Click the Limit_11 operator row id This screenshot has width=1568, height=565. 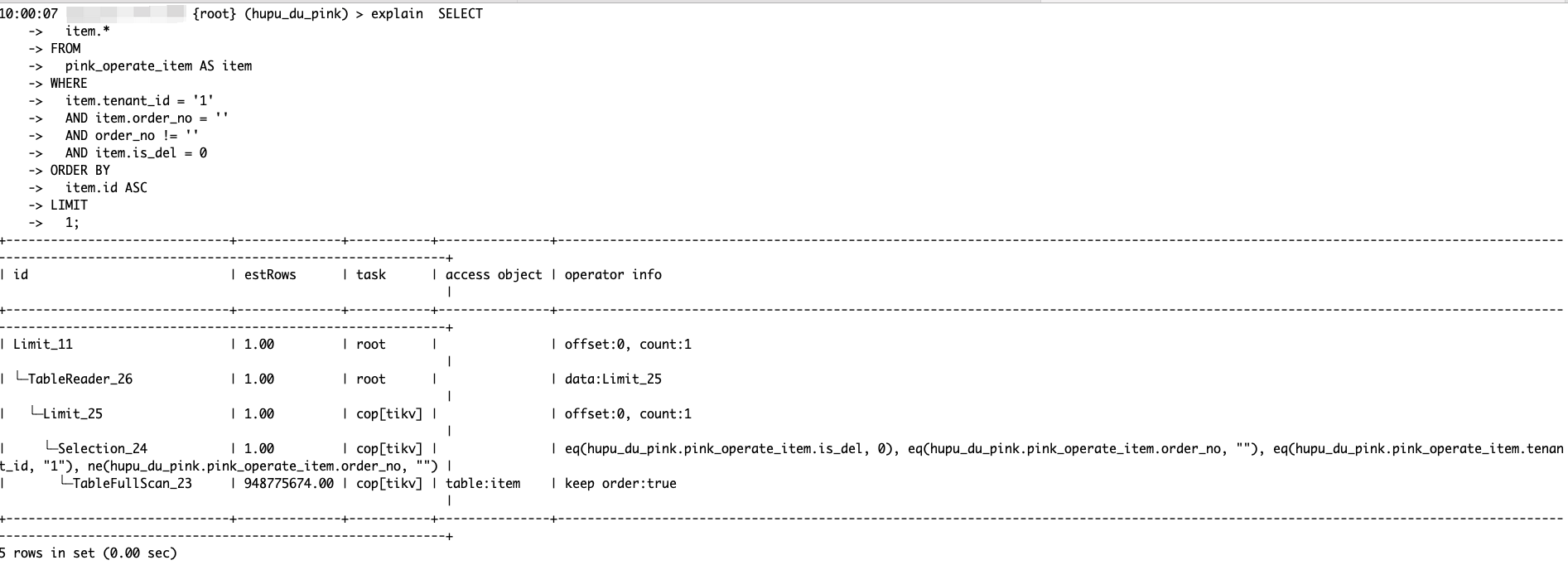coord(43,344)
